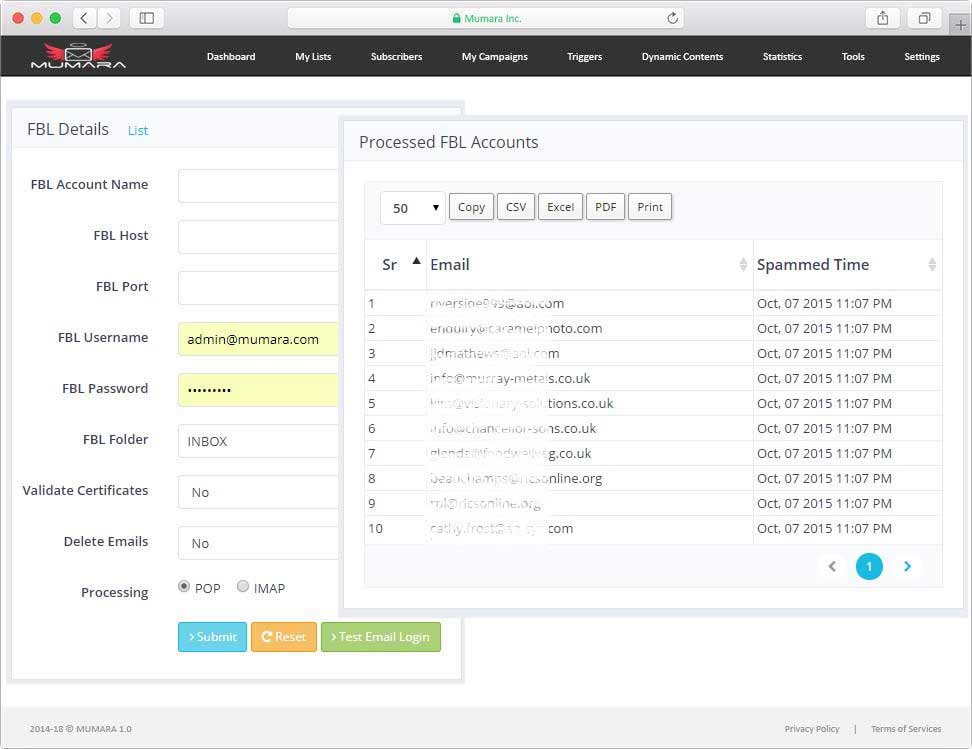972x749 pixels.
Task: Click the previous page chevron in pagination
Action: tap(832, 566)
